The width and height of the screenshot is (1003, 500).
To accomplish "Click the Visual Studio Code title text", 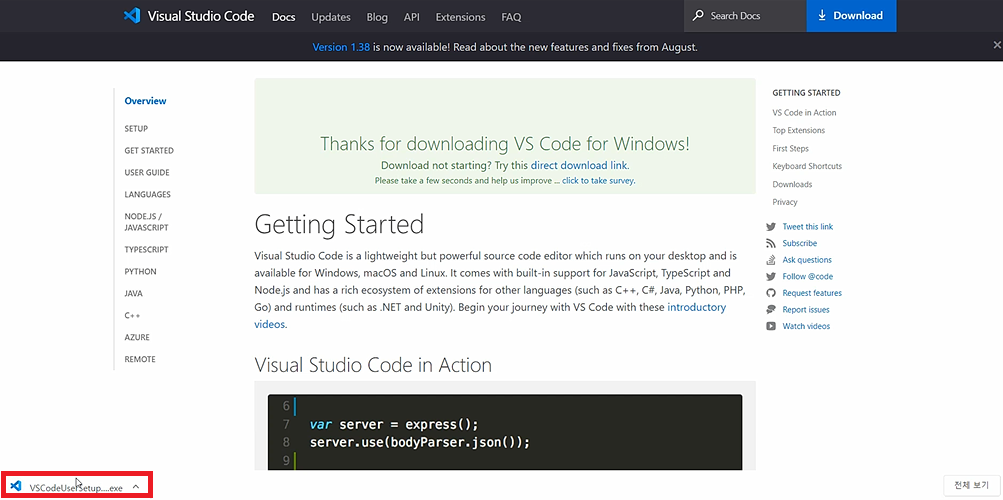I will click(201, 16).
